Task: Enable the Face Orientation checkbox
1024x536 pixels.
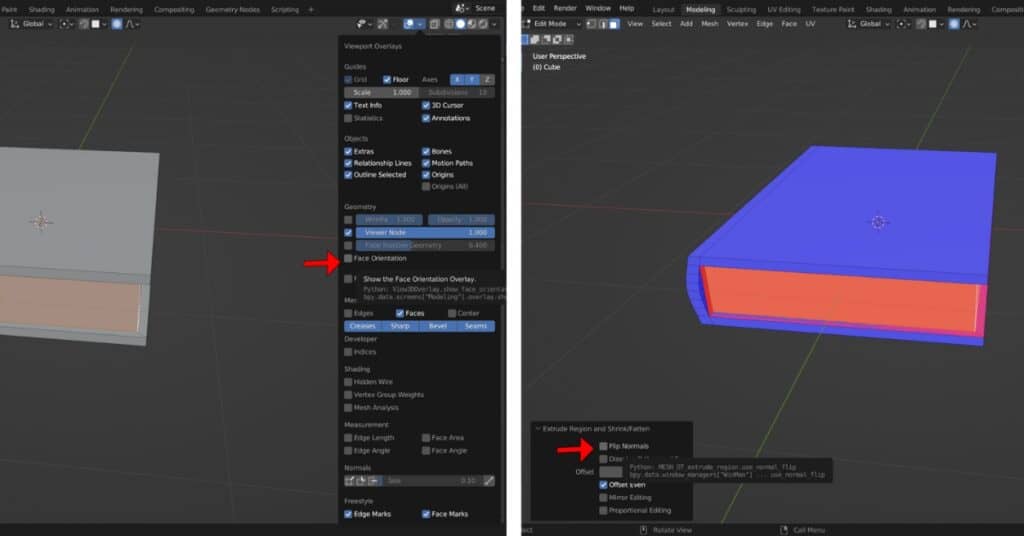Action: (349, 258)
